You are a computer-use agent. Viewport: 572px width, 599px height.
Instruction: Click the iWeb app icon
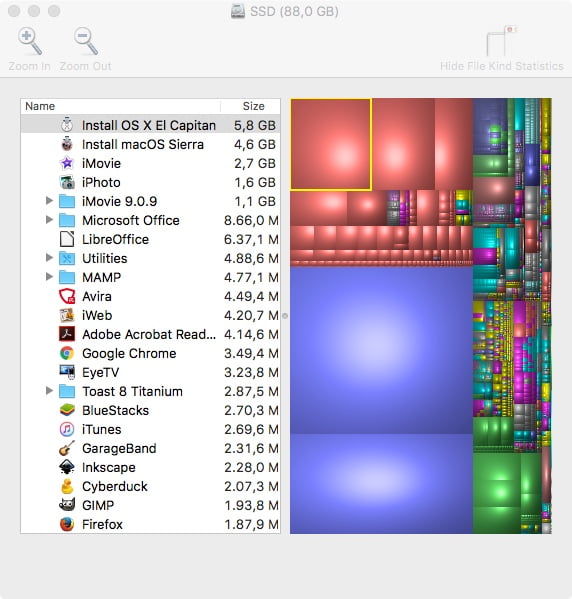point(67,315)
